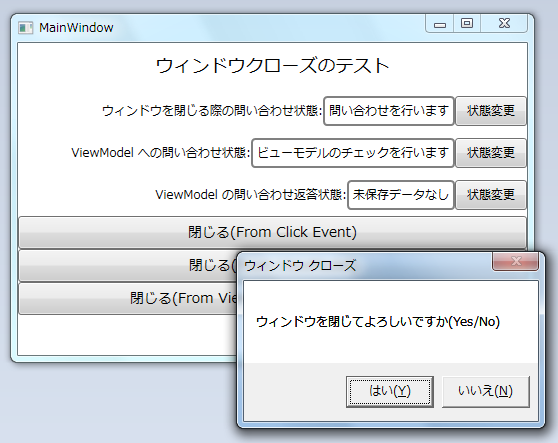The height and width of the screenshot is (443, 558).
Task: Click the いいえ(N) button in dialog
Action: point(485,392)
